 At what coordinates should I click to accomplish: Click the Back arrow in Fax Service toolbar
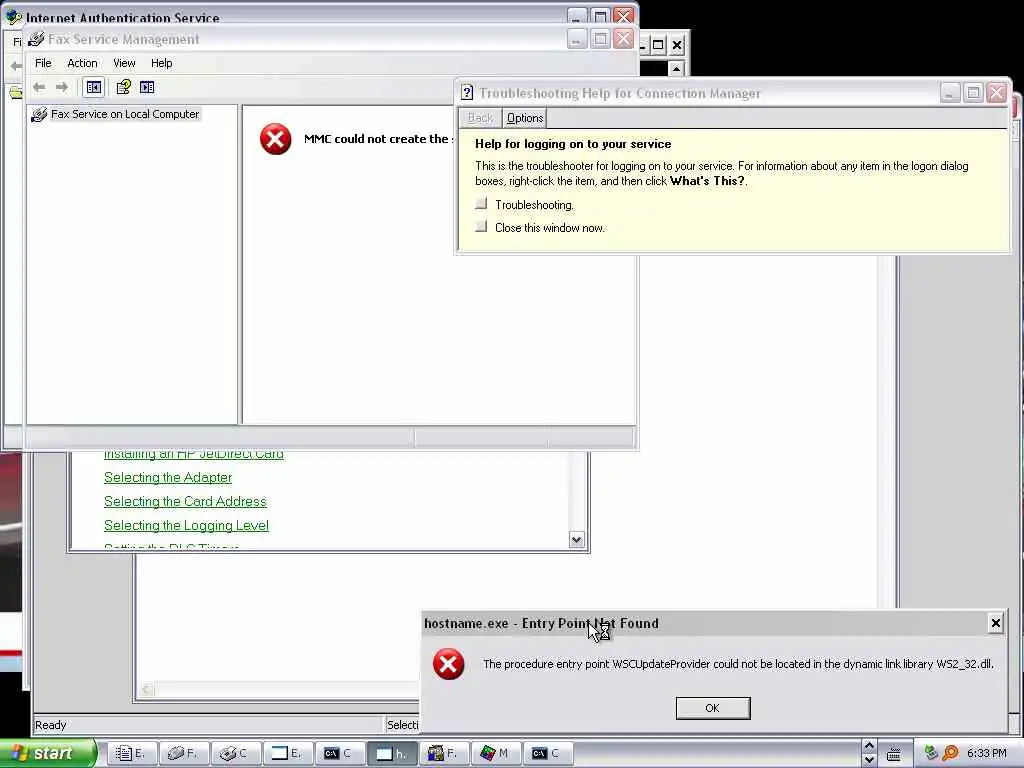coord(39,87)
